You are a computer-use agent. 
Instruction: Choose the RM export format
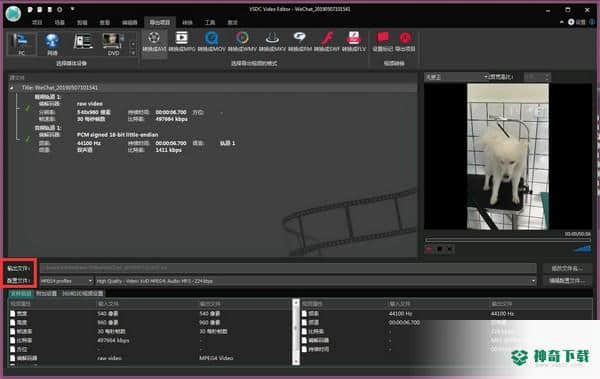coord(300,42)
